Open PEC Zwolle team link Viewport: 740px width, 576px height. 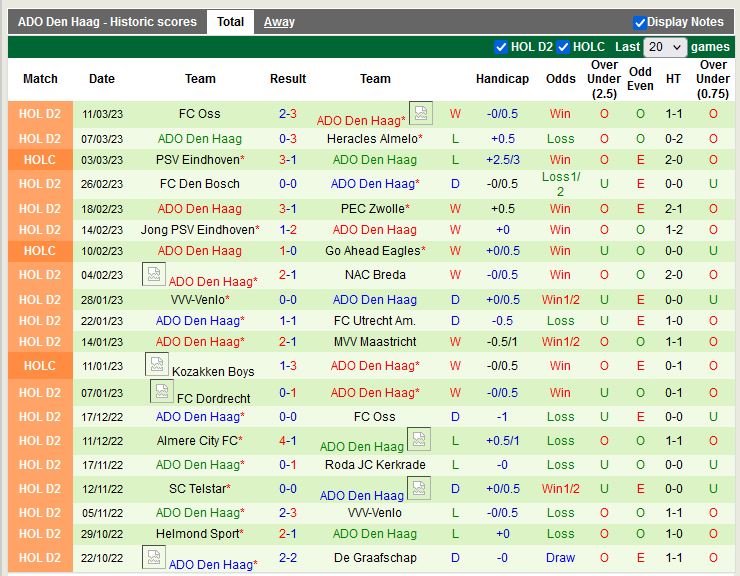pyautogui.click(x=375, y=209)
